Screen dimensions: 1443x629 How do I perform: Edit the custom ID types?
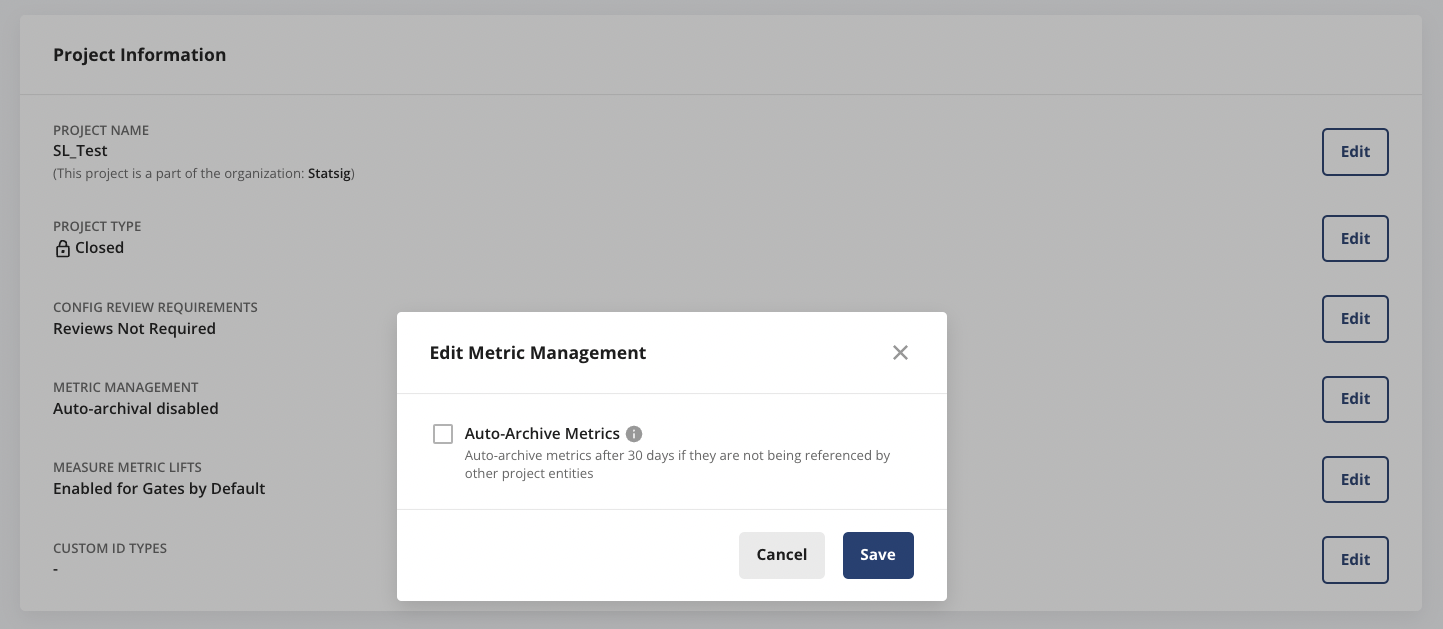[x=1355, y=559]
